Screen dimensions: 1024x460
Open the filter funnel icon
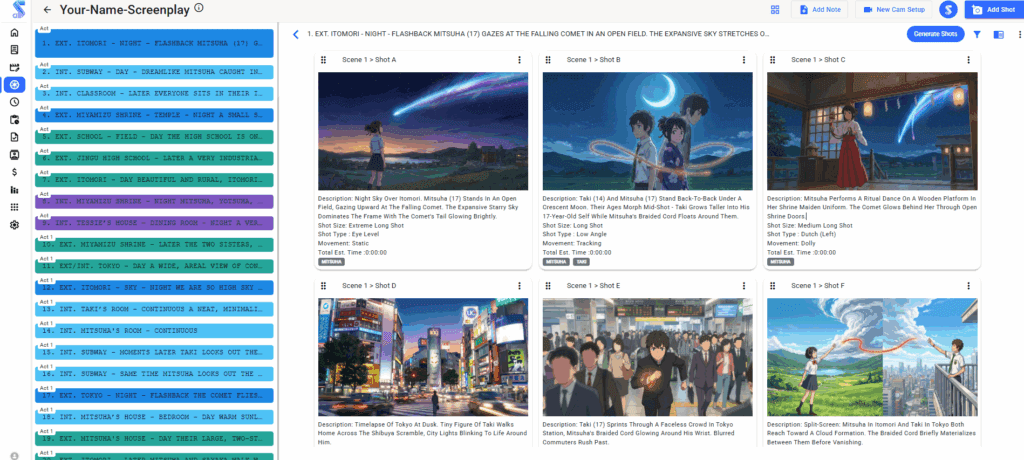point(977,35)
